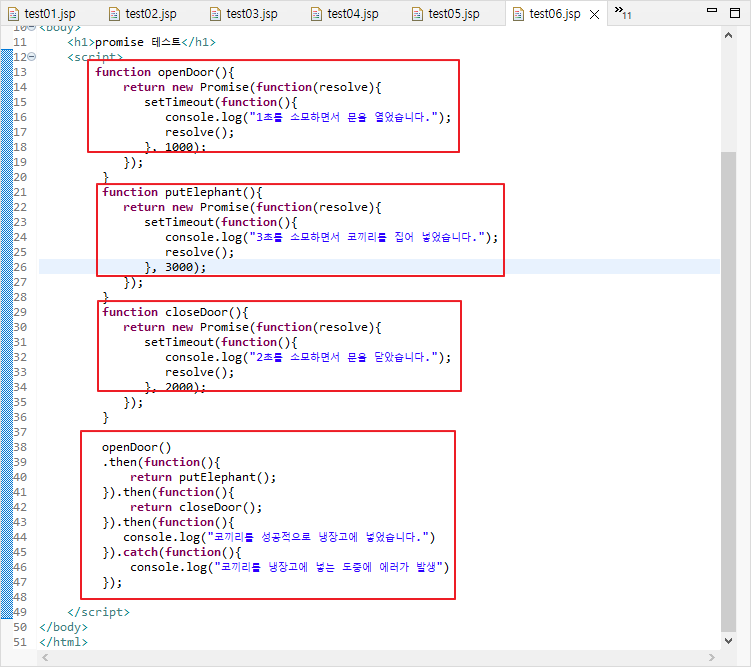
Task: Click the test06.jsp file icon
Action: pos(518,14)
